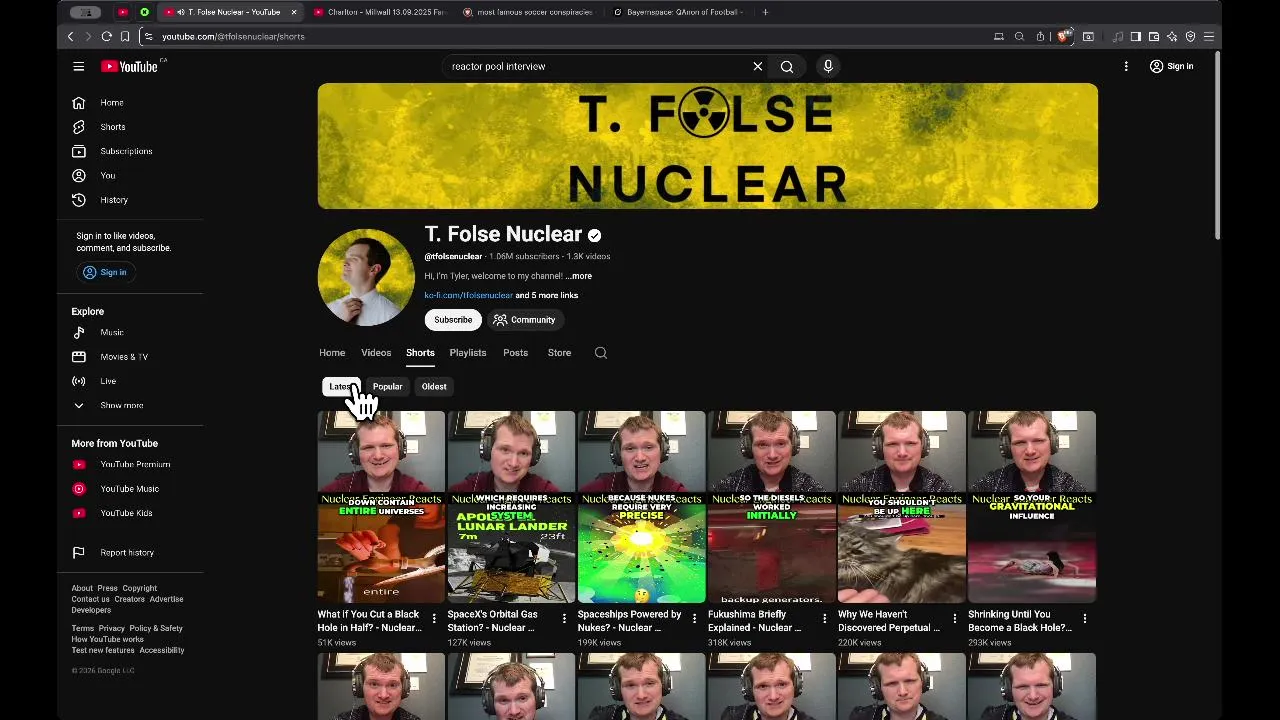Viewport: 1280px width, 720px height.
Task: Open options for Shrinking Until Black Hole short
Action: [x=1084, y=619]
